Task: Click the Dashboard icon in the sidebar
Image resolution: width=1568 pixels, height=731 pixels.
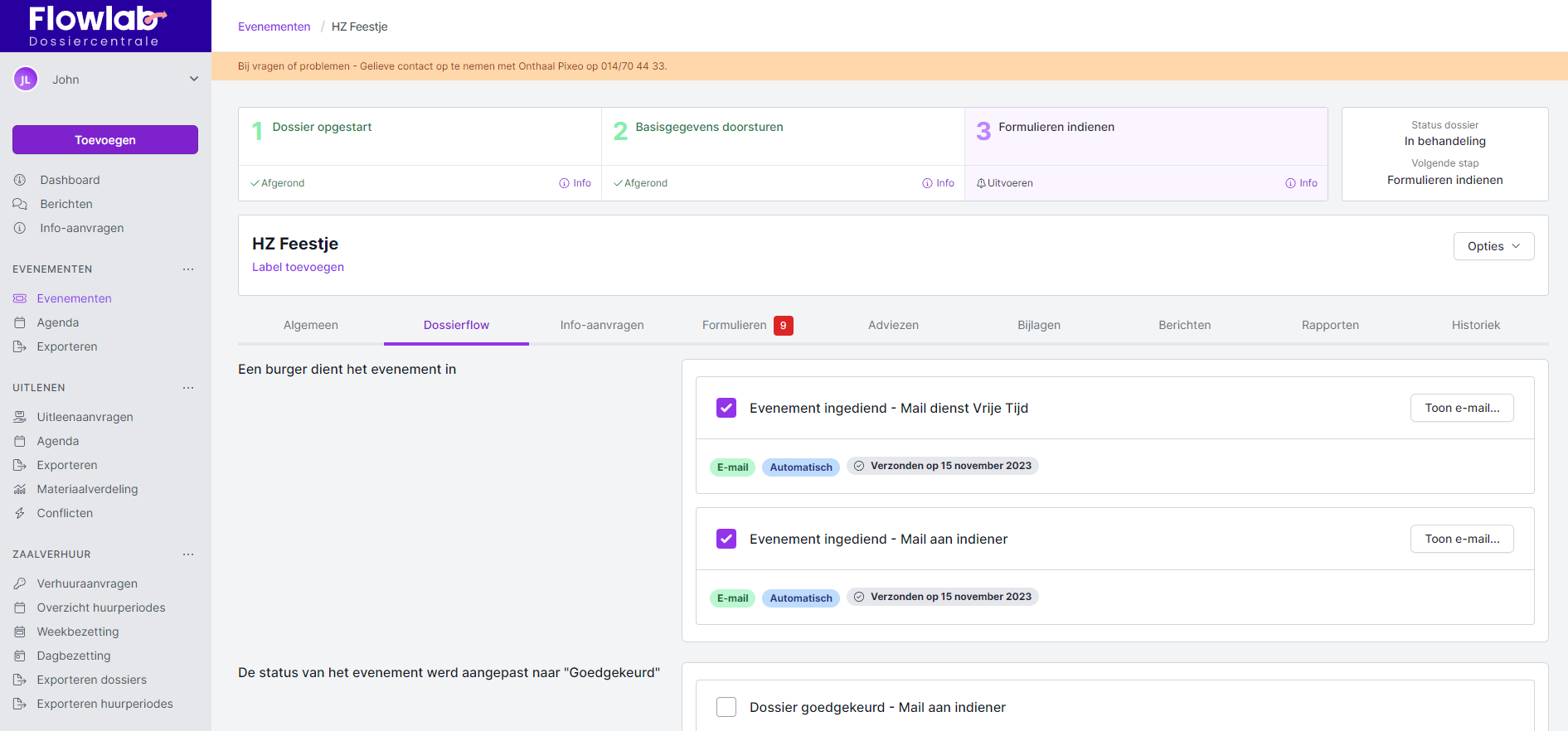Action: tap(20, 180)
